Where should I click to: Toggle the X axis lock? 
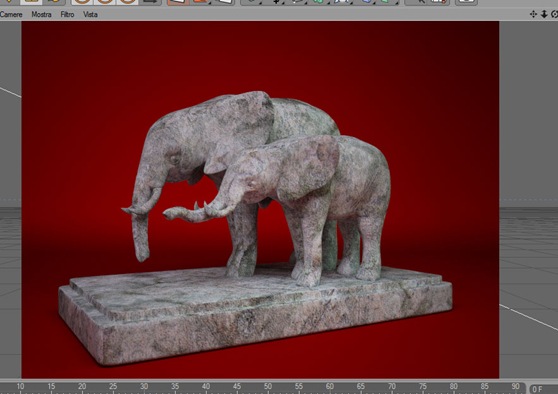click(82, 2)
